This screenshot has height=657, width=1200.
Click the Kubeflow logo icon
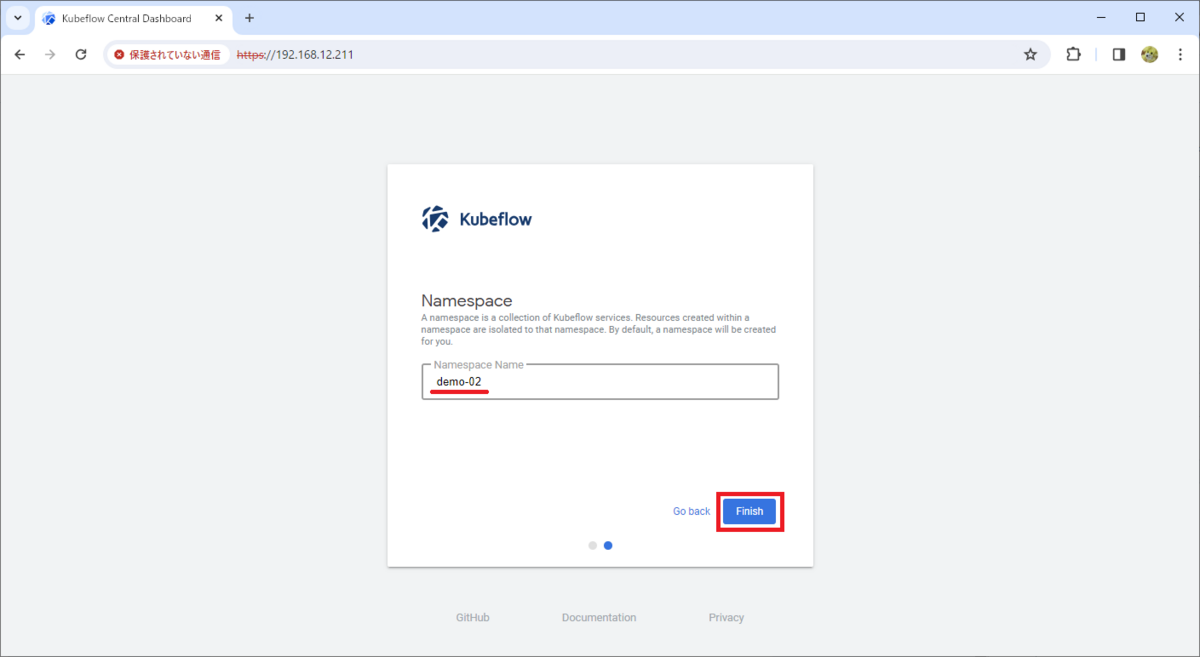tap(435, 219)
